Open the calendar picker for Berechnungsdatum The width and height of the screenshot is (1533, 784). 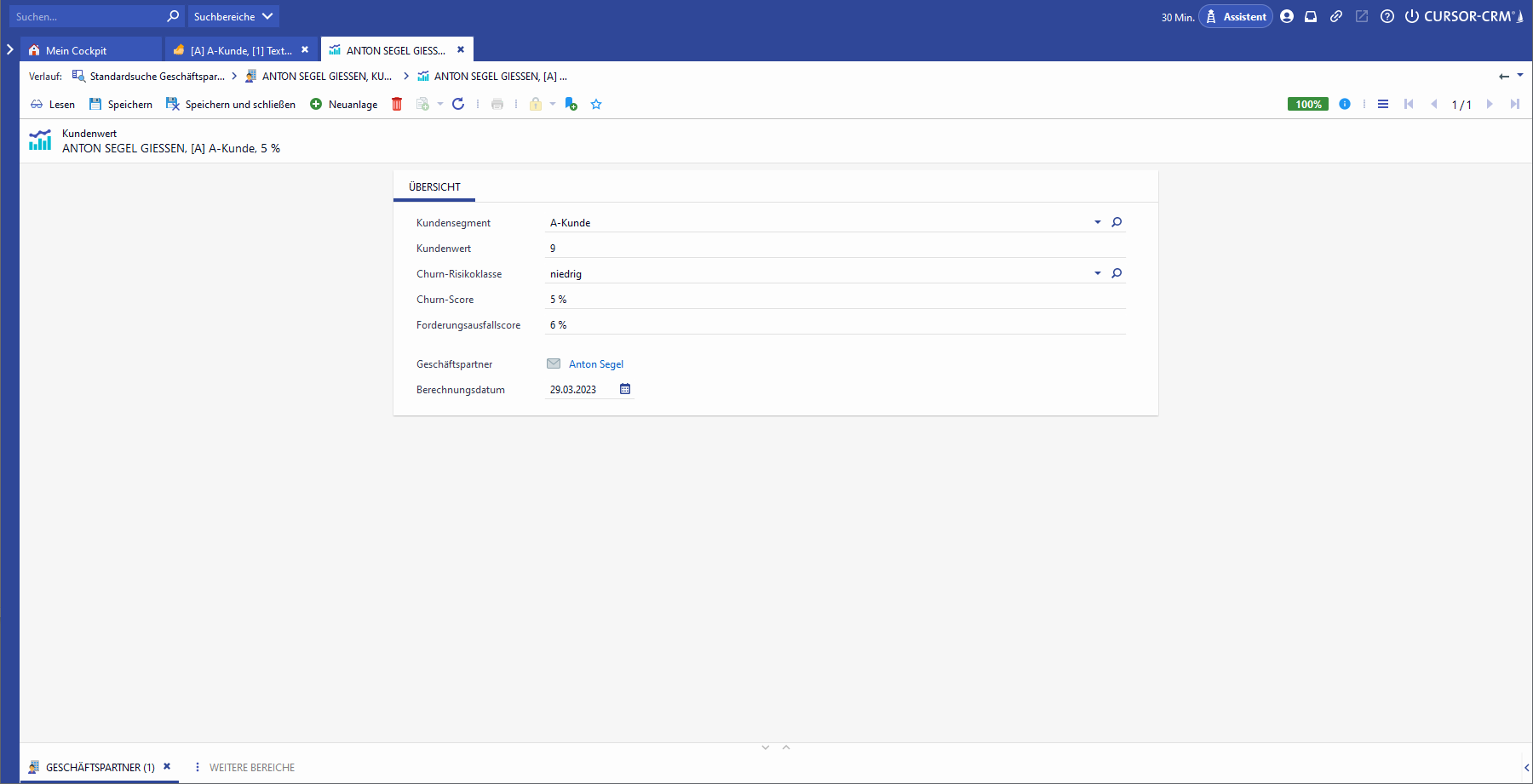pos(625,389)
